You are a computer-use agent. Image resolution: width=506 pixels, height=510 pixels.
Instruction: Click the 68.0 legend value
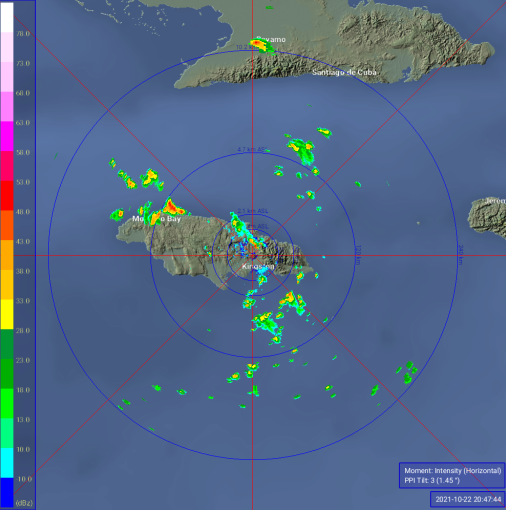click(23, 93)
